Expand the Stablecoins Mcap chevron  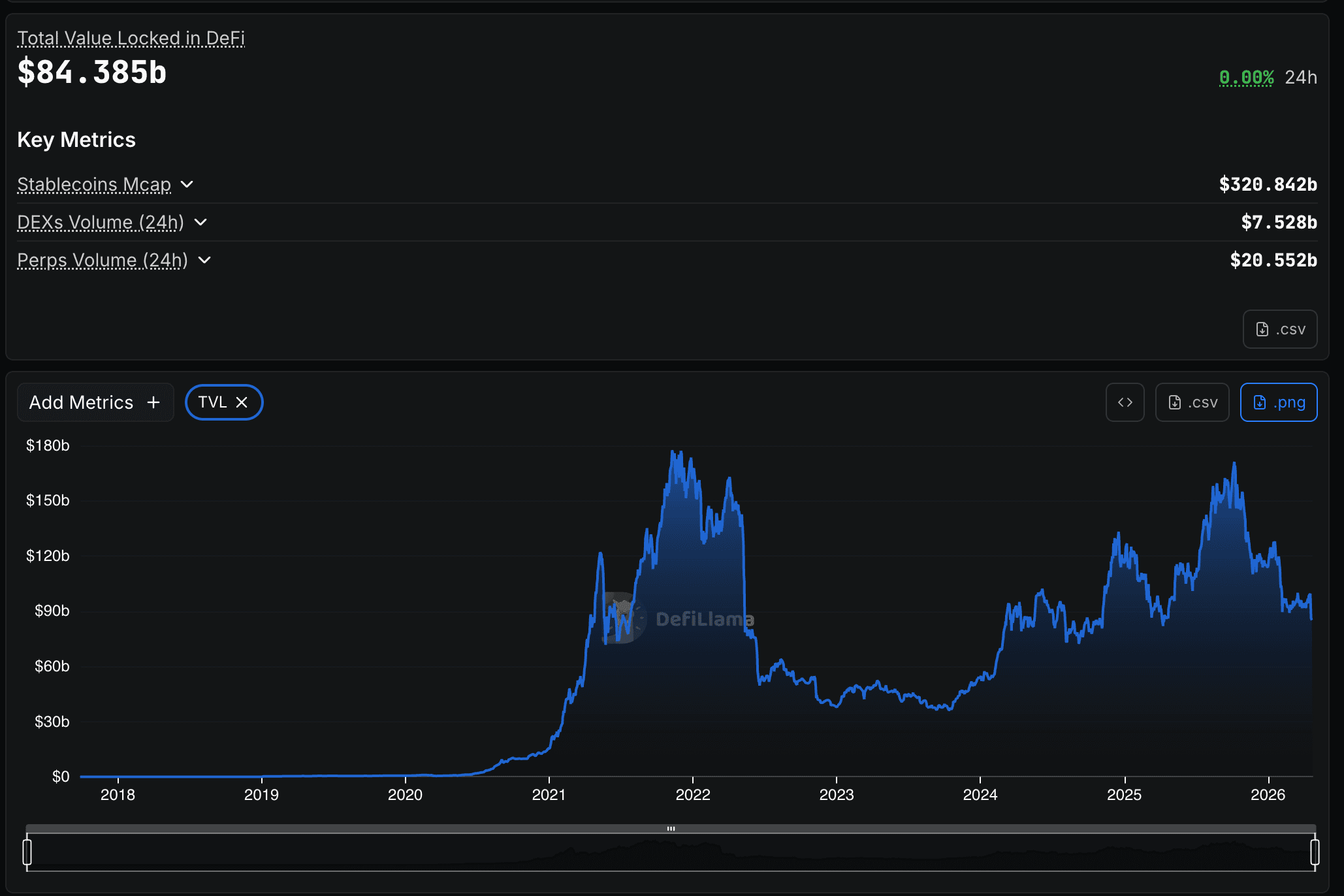187,184
